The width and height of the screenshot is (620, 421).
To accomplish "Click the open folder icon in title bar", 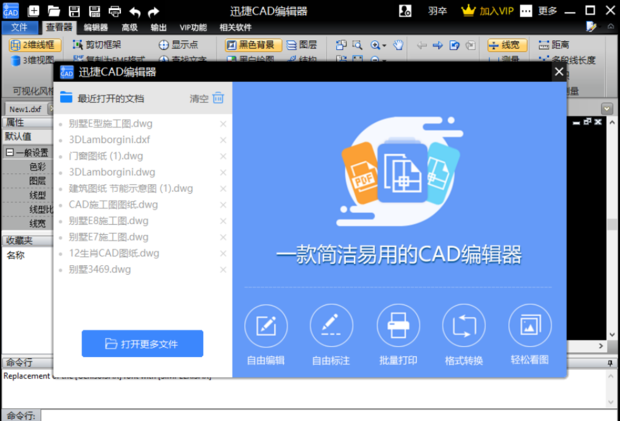I will click(53, 11).
